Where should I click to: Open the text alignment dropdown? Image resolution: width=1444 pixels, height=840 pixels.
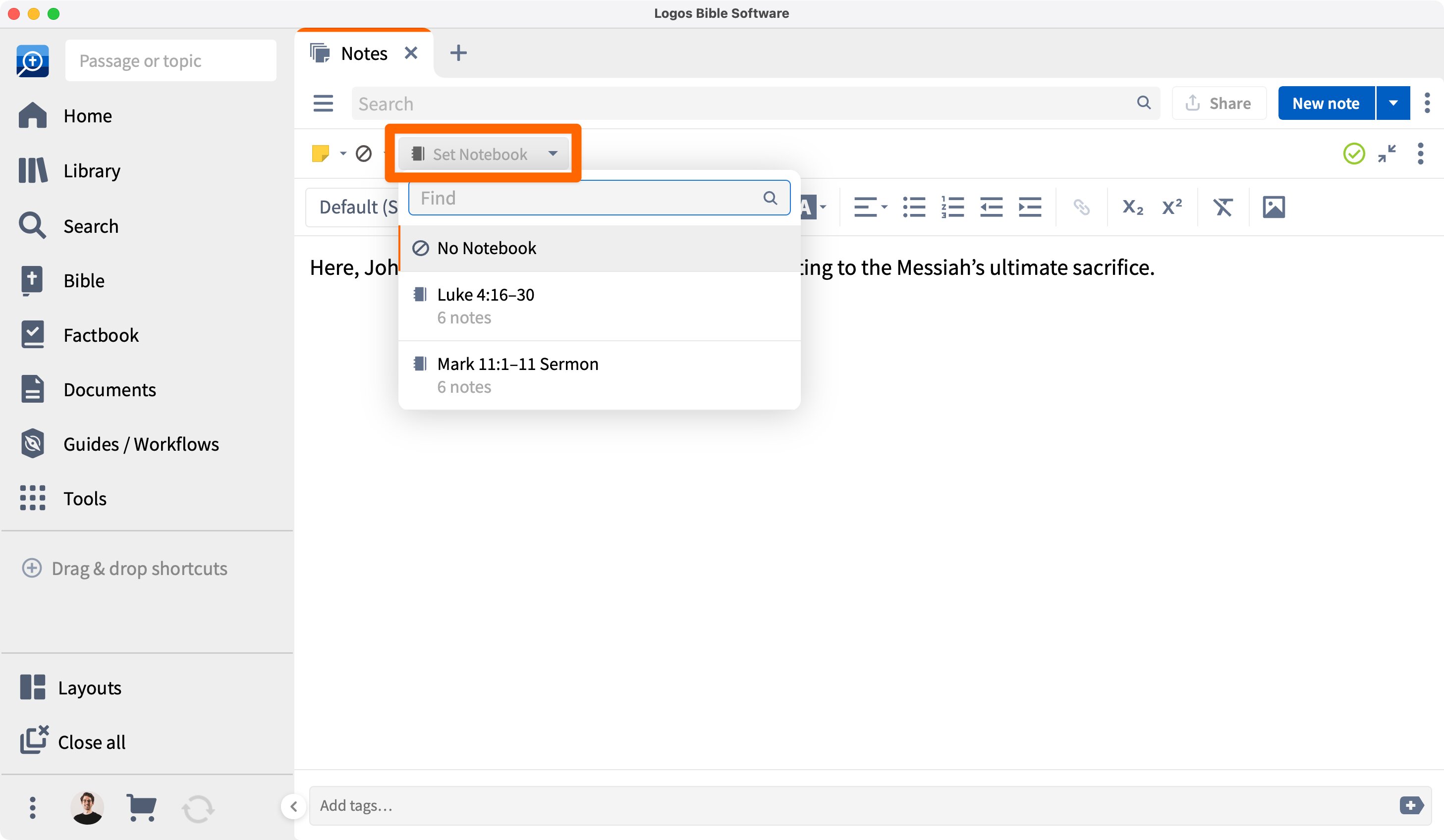pyautogui.click(x=870, y=207)
